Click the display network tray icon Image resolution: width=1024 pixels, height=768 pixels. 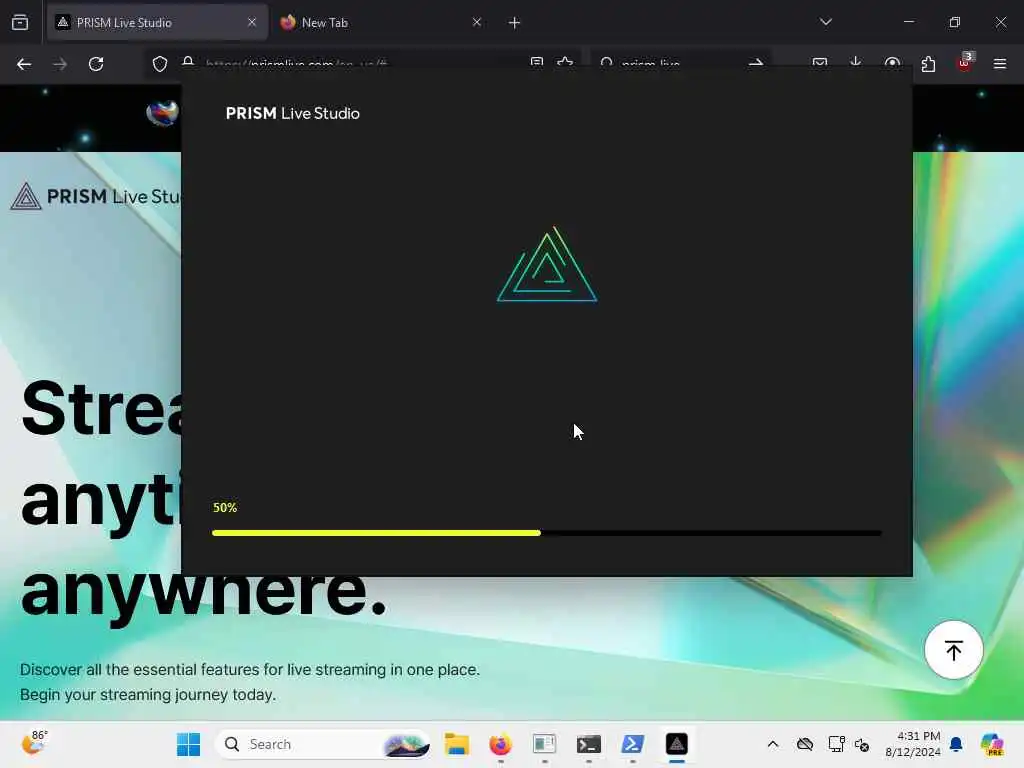pos(837,744)
